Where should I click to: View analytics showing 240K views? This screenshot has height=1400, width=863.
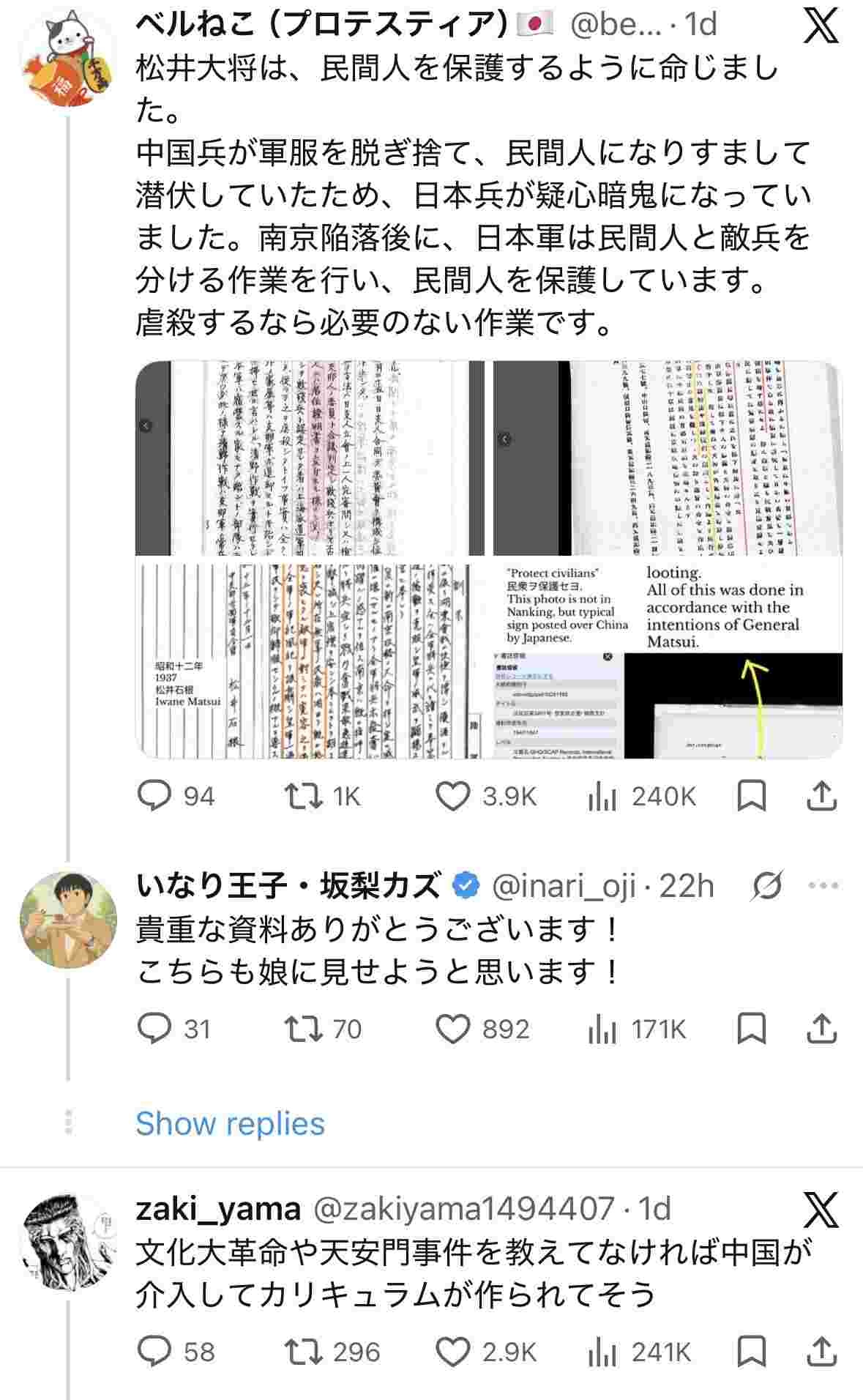tap(642, 796)
